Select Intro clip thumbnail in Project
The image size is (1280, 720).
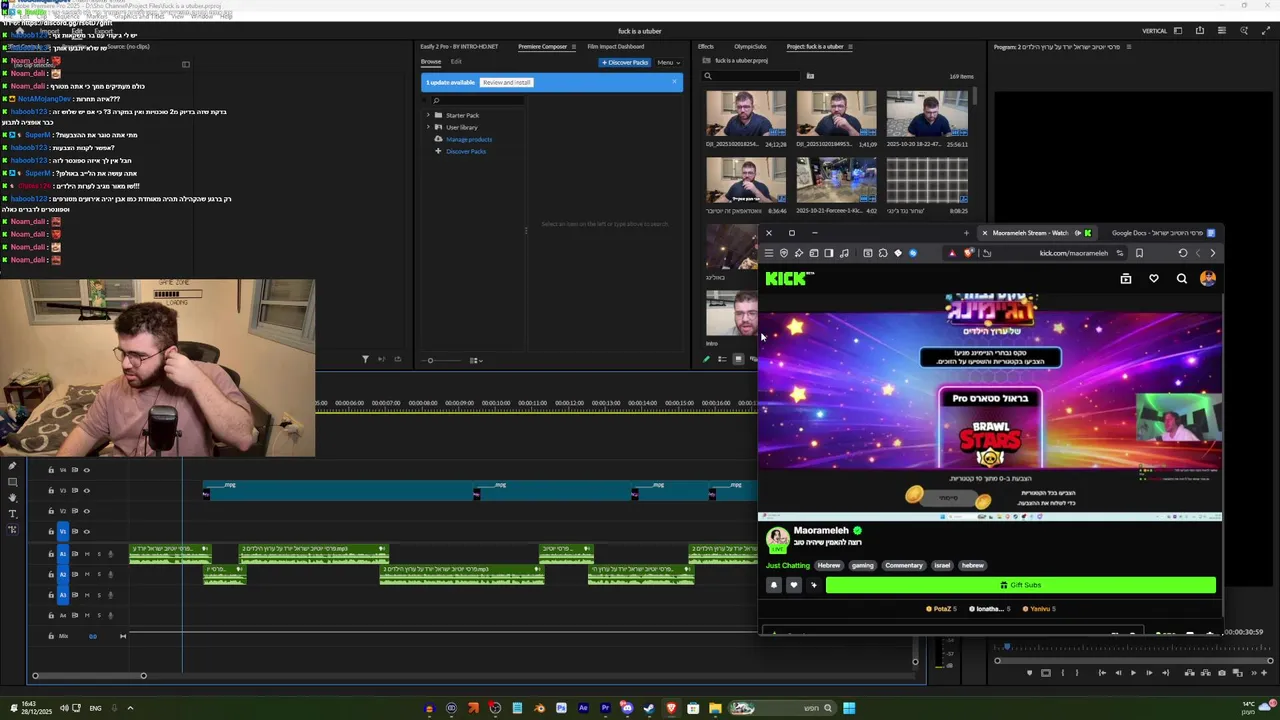[731, 314]
